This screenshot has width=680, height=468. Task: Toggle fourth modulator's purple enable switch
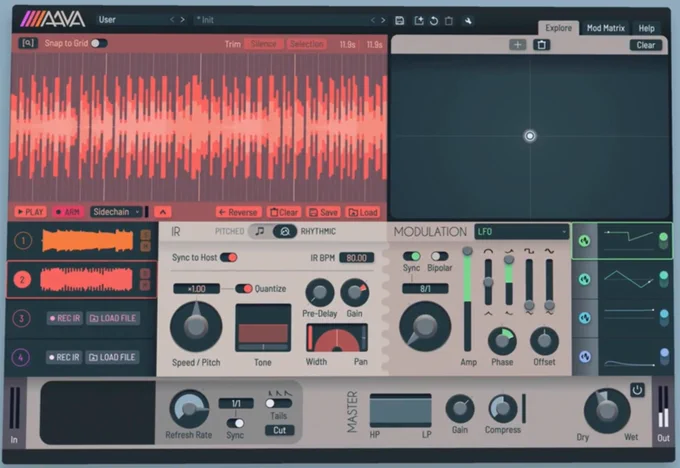664,356
